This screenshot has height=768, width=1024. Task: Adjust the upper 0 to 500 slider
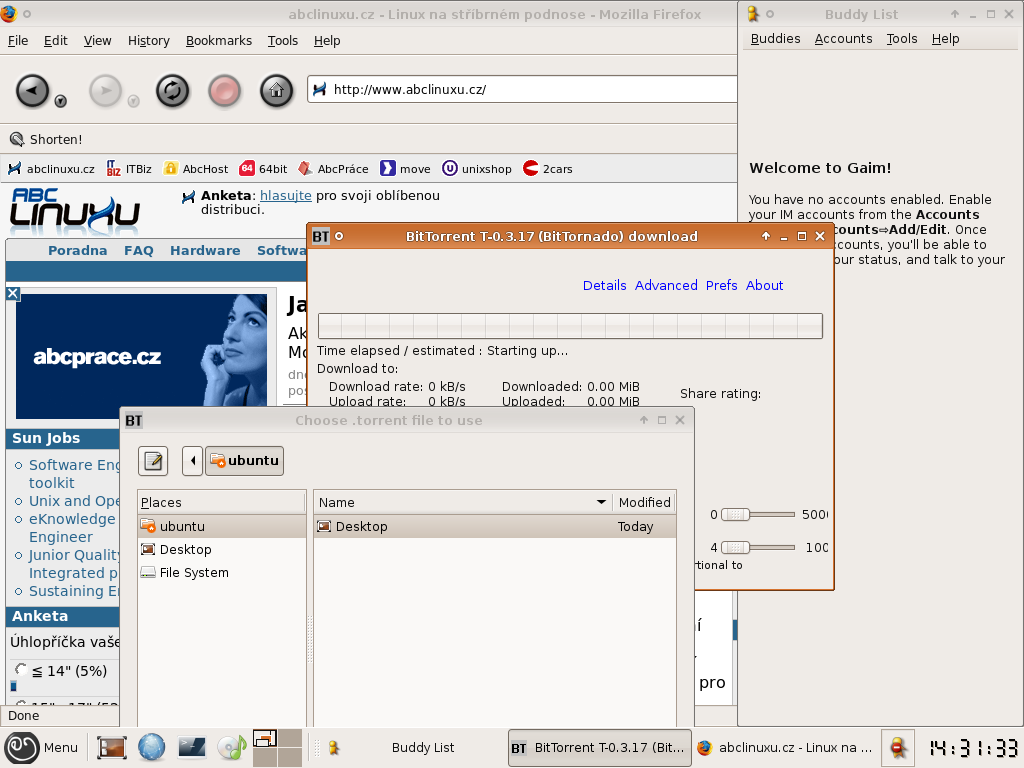click(x=758, y=515)
